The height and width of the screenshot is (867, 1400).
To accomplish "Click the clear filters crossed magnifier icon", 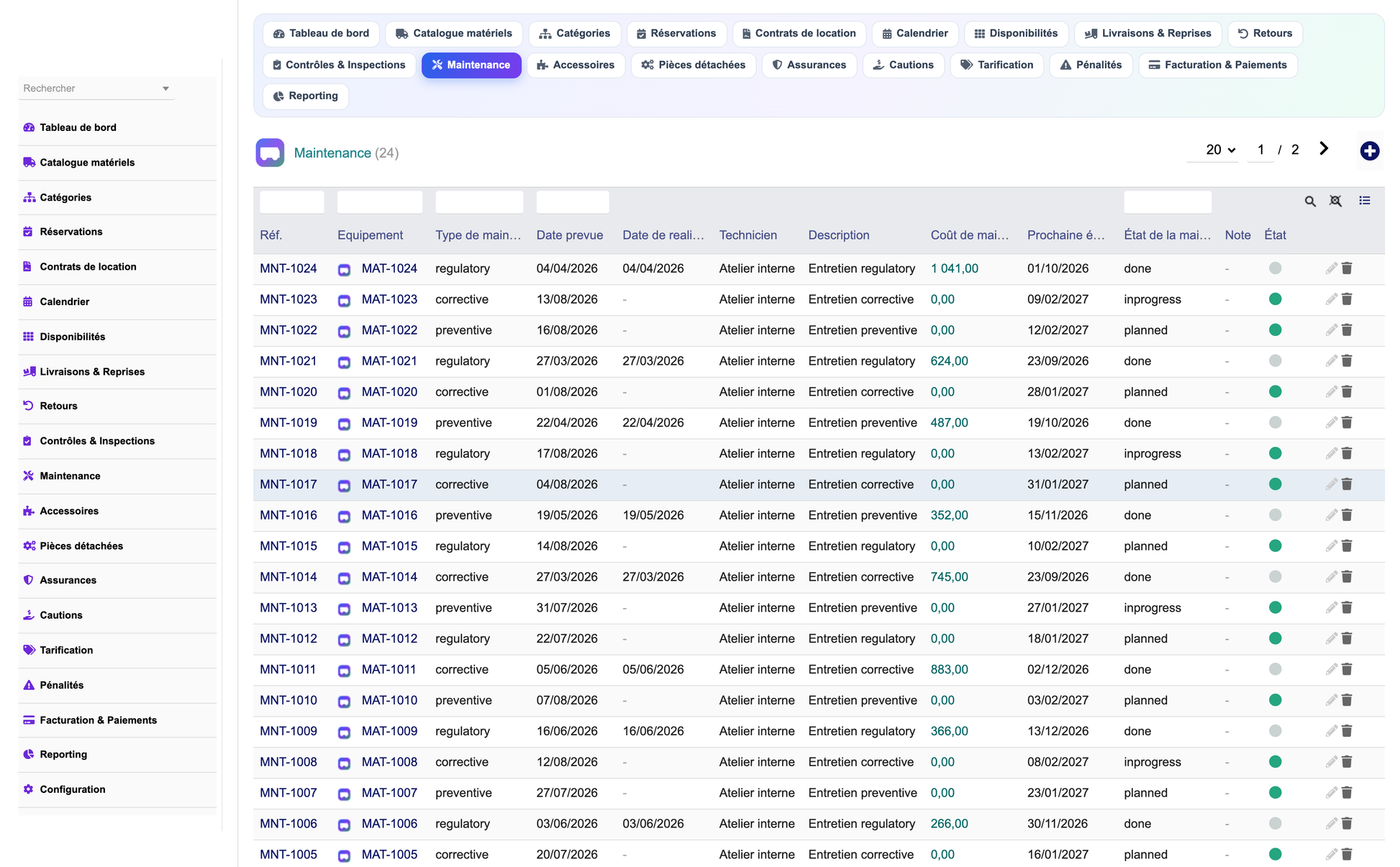I will [x=1335, y=201].
